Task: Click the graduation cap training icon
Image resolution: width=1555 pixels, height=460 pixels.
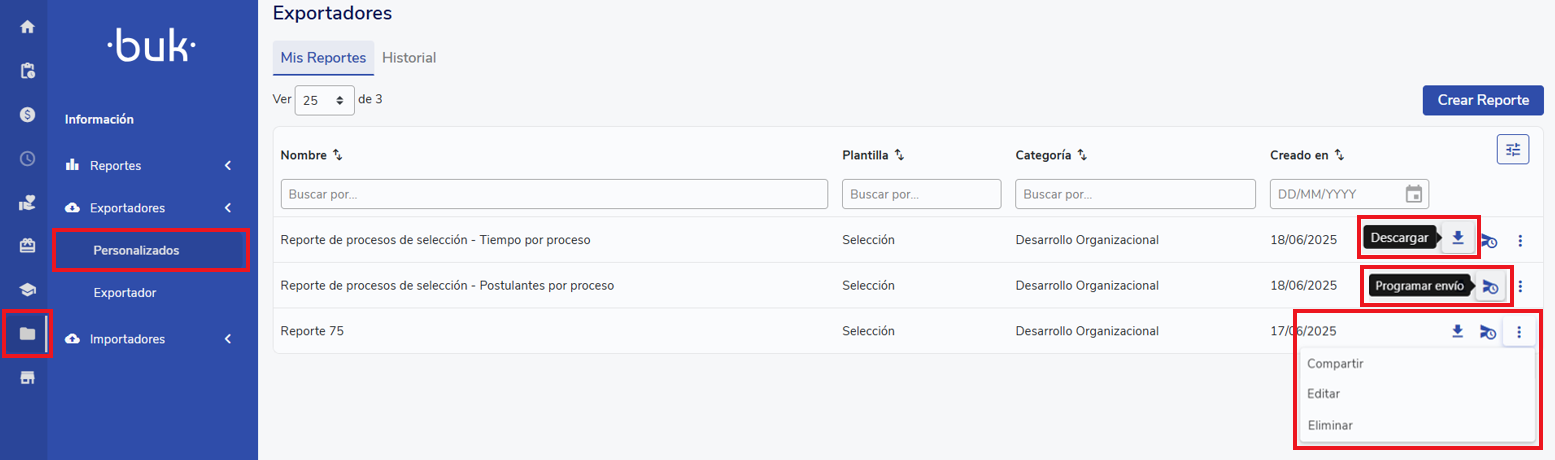Action: pyautogui.click(x=28, y=290)
